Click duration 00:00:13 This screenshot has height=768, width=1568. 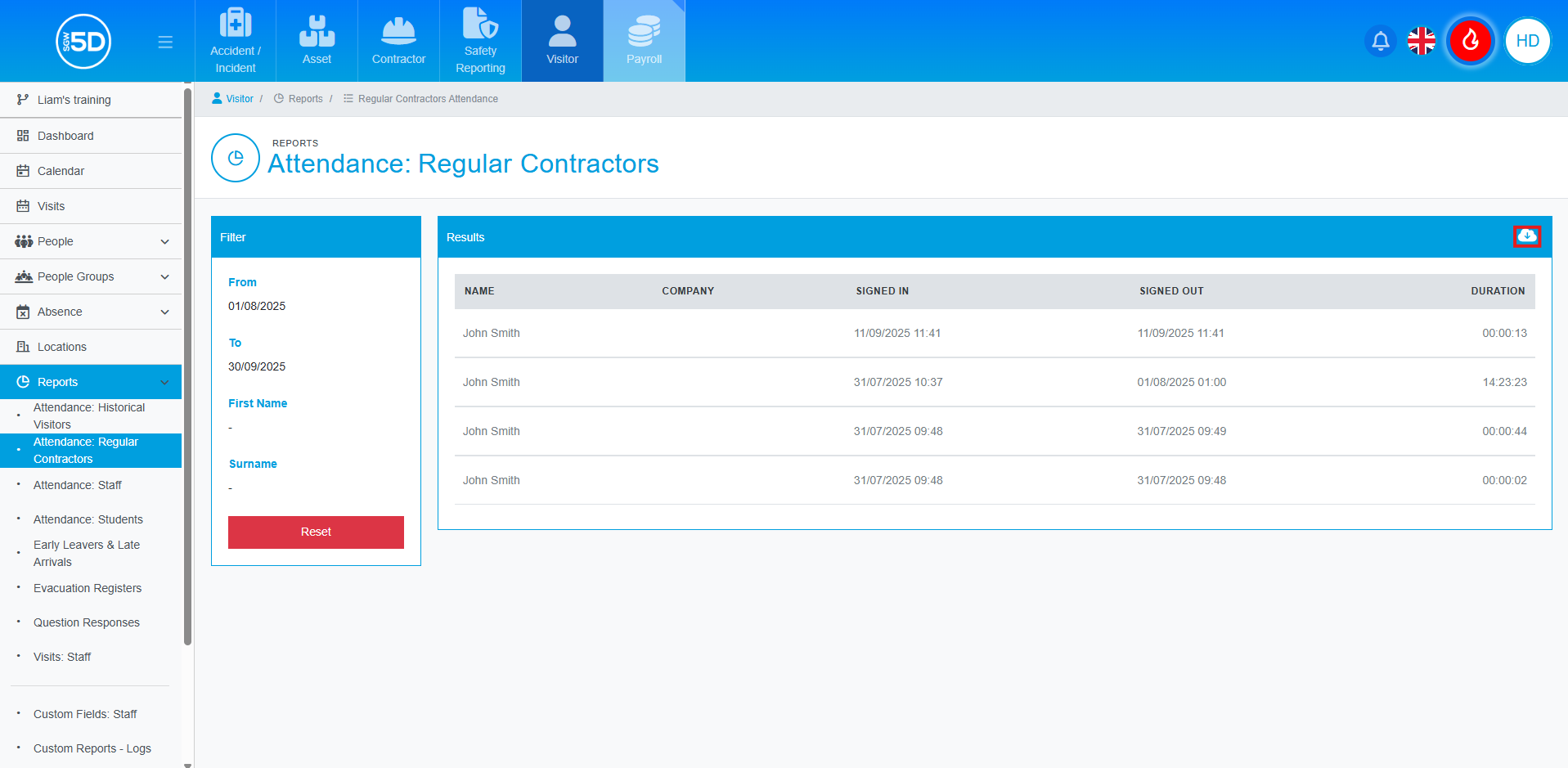point(1505,333)
